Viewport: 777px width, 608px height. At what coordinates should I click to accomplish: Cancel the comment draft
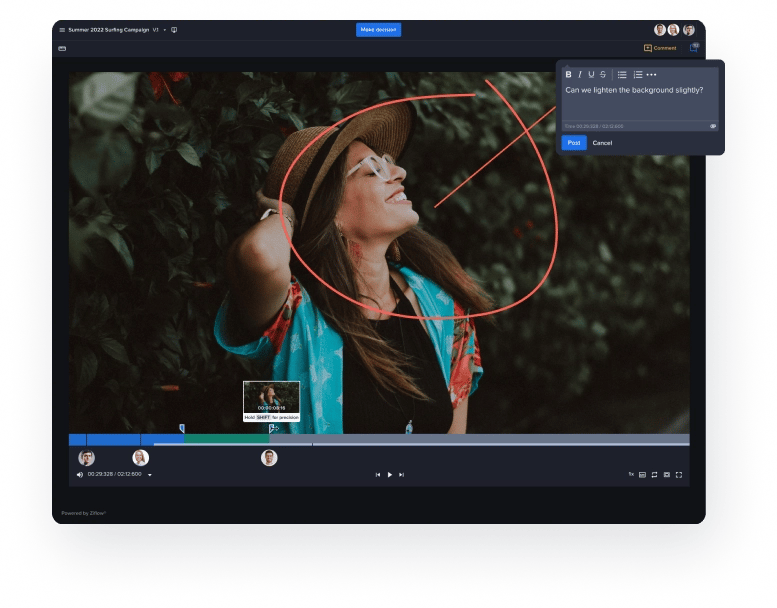(x=602, y=143)
